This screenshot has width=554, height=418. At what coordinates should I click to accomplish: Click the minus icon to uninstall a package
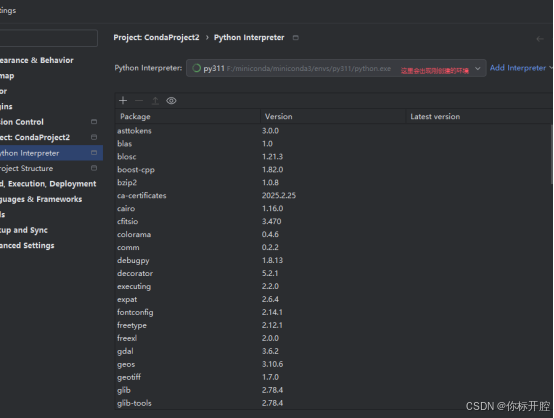(139, 101)
